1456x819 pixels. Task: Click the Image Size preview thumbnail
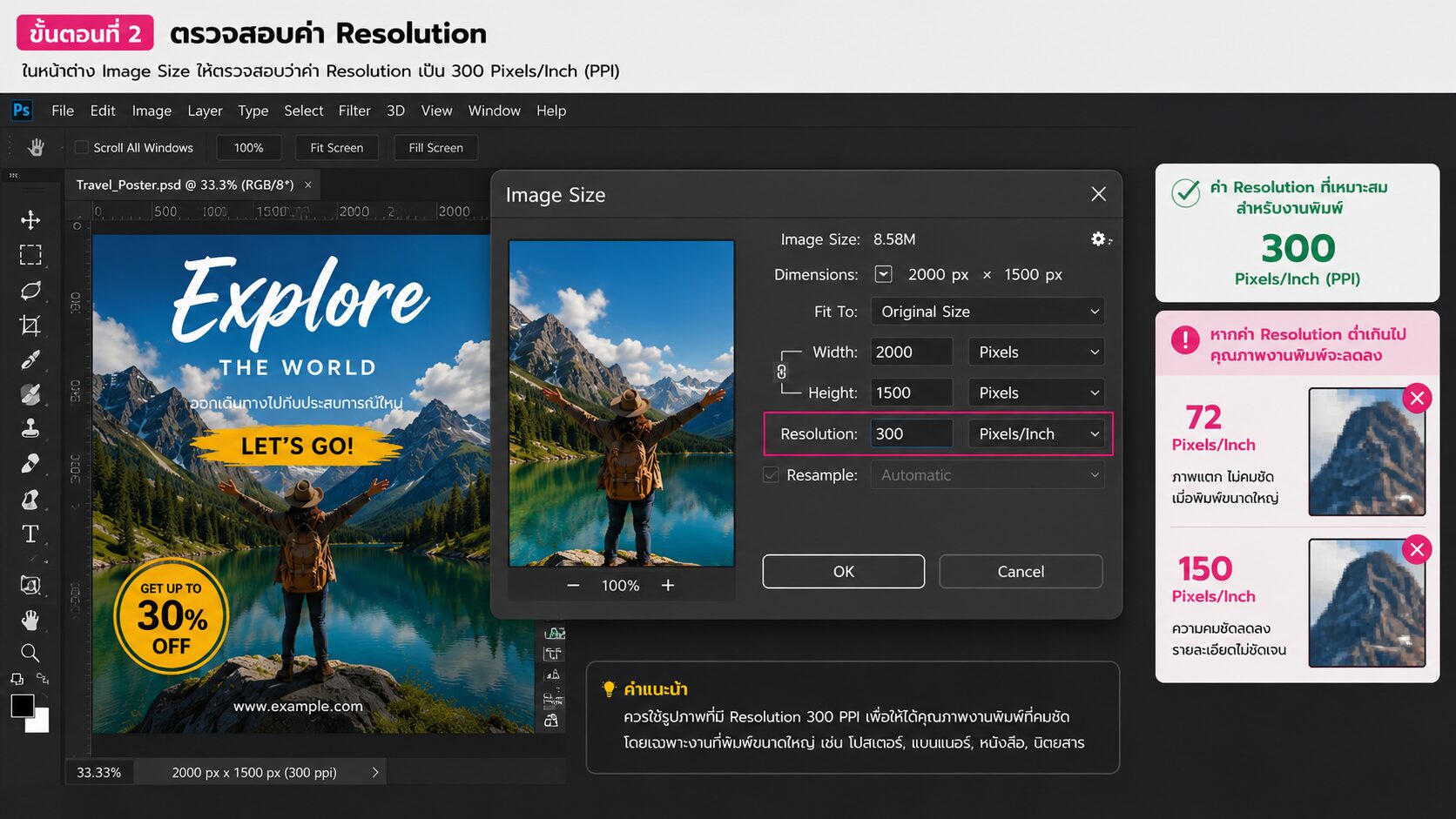click(622, 403)
